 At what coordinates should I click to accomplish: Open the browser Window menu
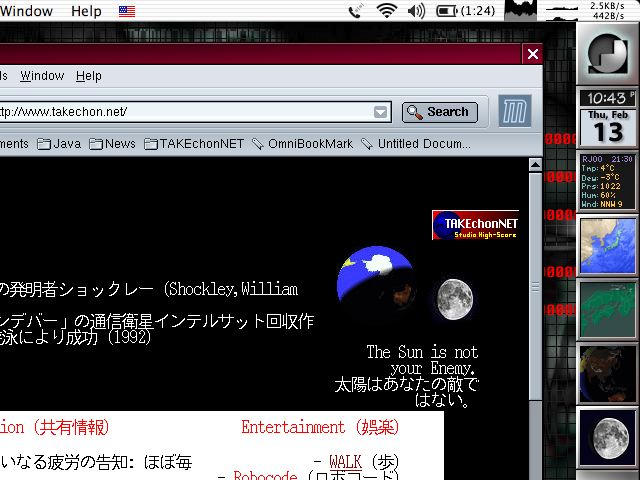tap(42, 76)
